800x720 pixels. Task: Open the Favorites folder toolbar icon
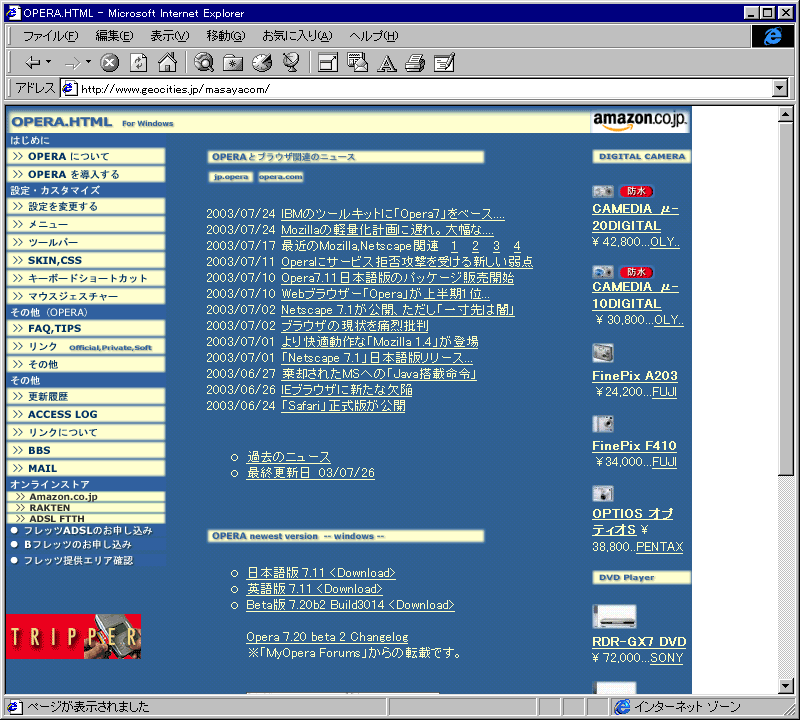click(x=233, y=63)
